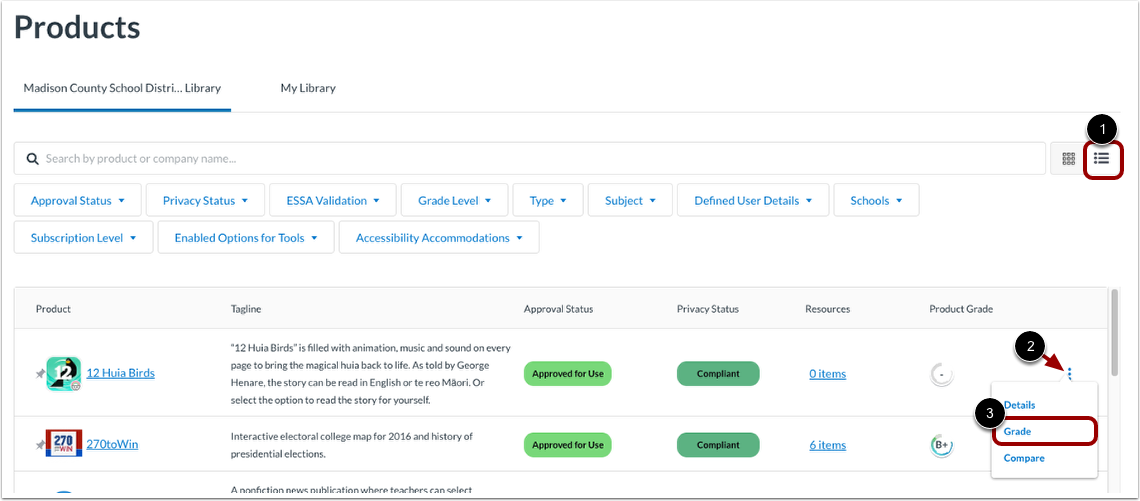Click the 12 Huia Birds product logo
The image size is (1140, 501).
point(63,374)
